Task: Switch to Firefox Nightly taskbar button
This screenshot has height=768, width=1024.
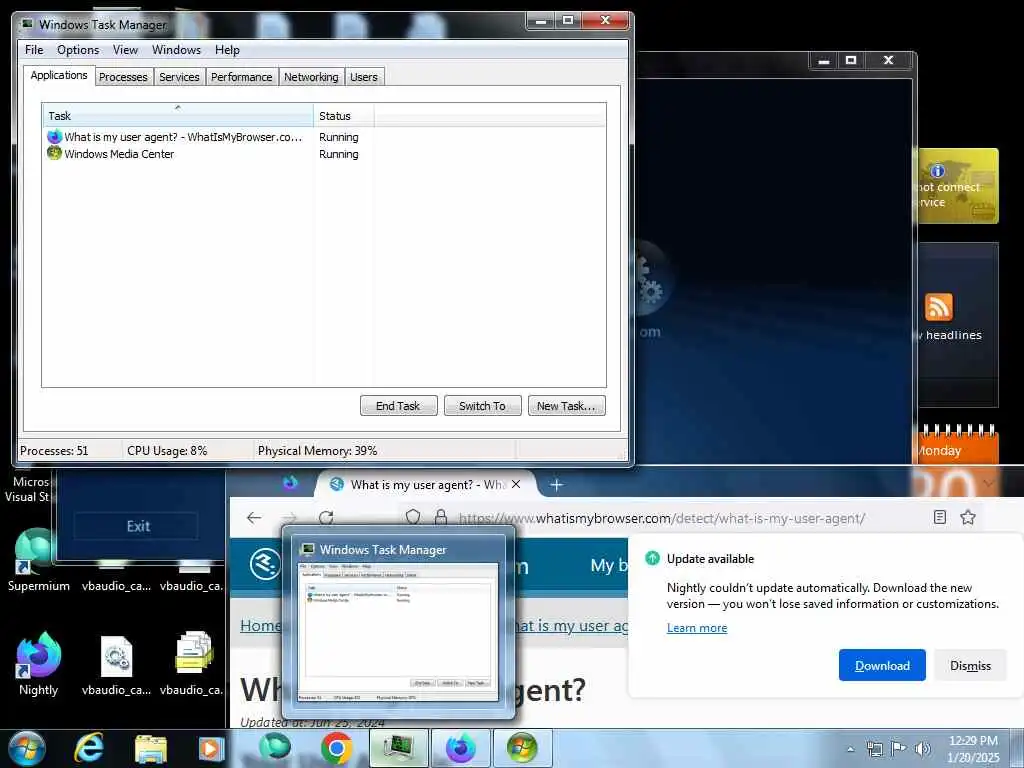Action: click(460, 748)
